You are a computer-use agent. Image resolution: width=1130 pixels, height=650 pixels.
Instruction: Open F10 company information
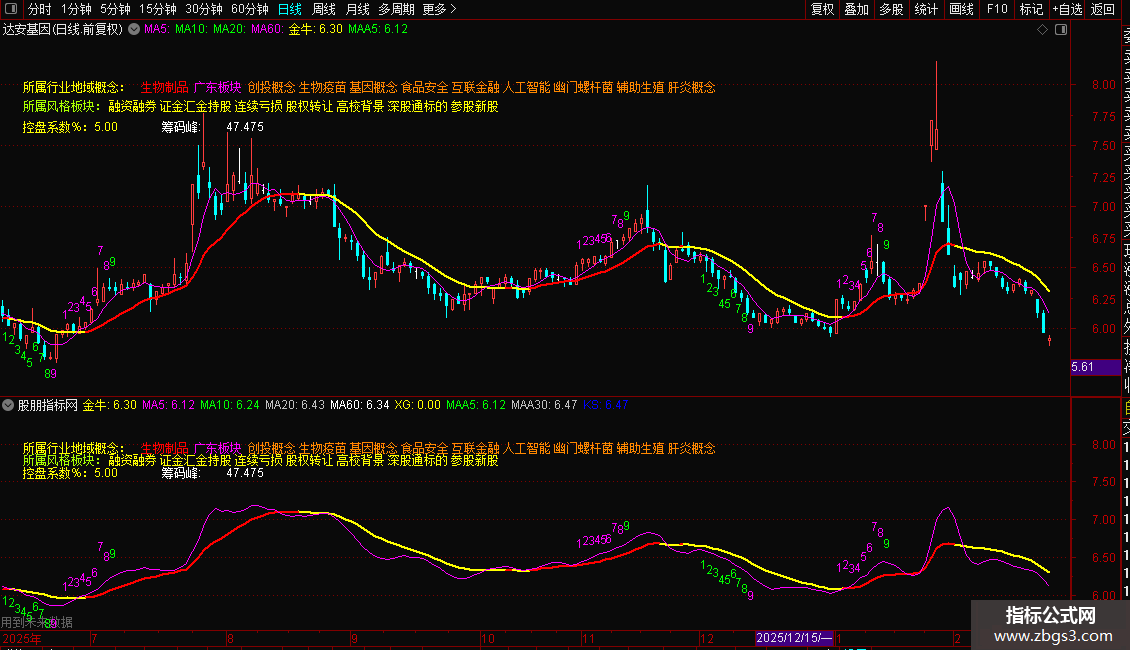997,9
